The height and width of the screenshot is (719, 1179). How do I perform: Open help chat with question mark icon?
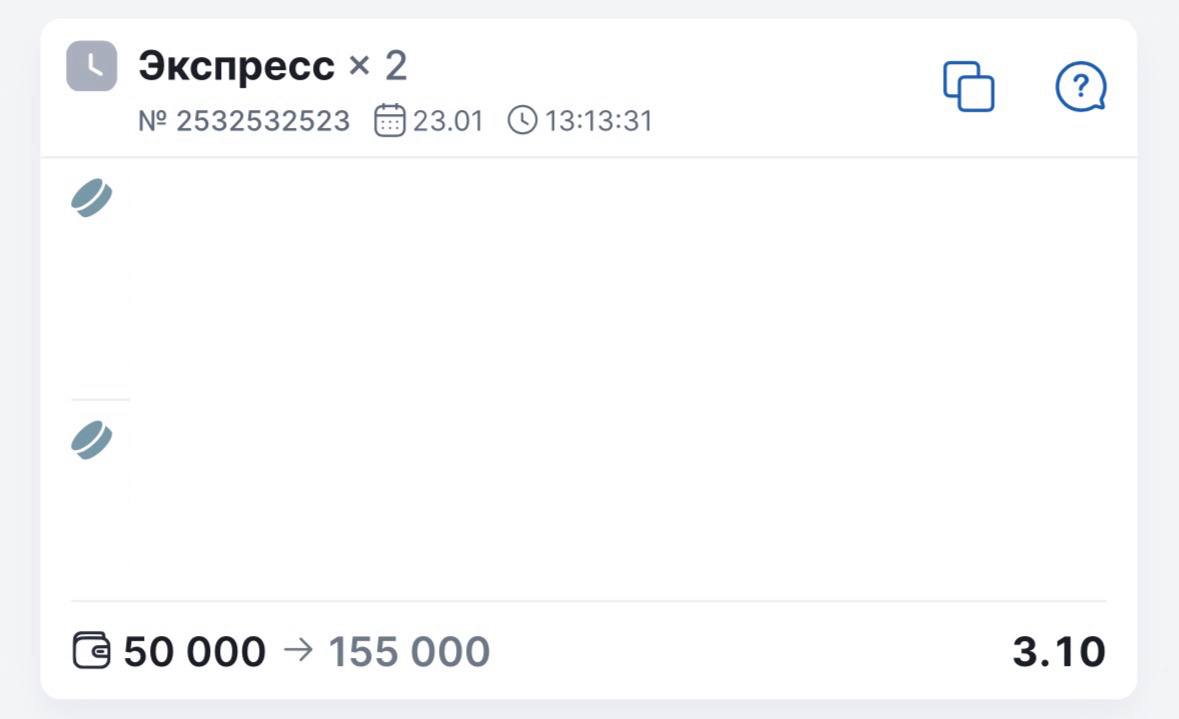(1081, 87)
